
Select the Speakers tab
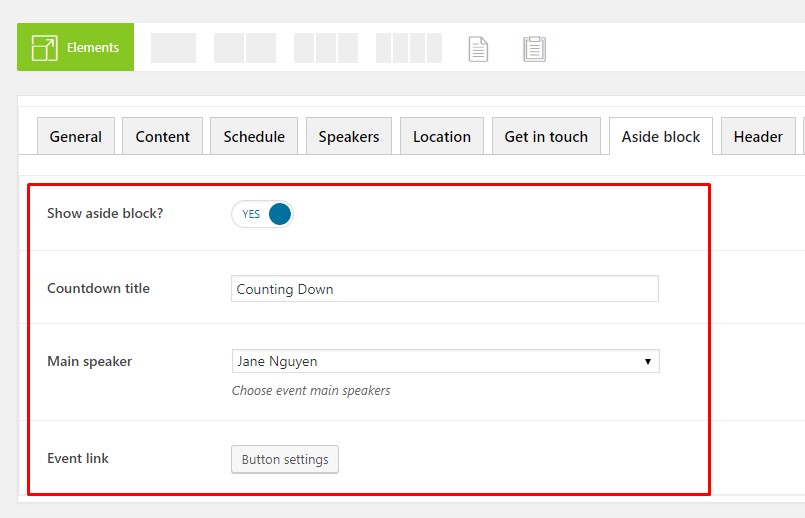[x=348, y=137]
